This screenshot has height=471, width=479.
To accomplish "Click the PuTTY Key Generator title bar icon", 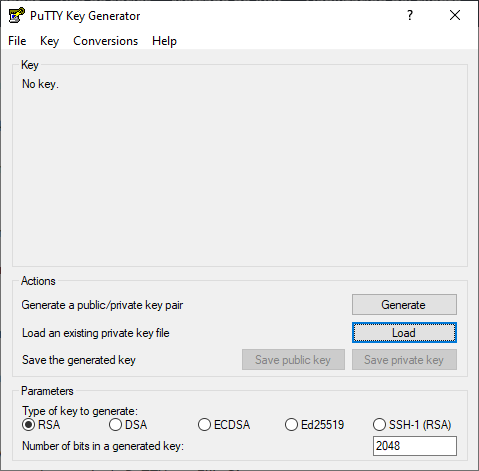I will [17, 15].
